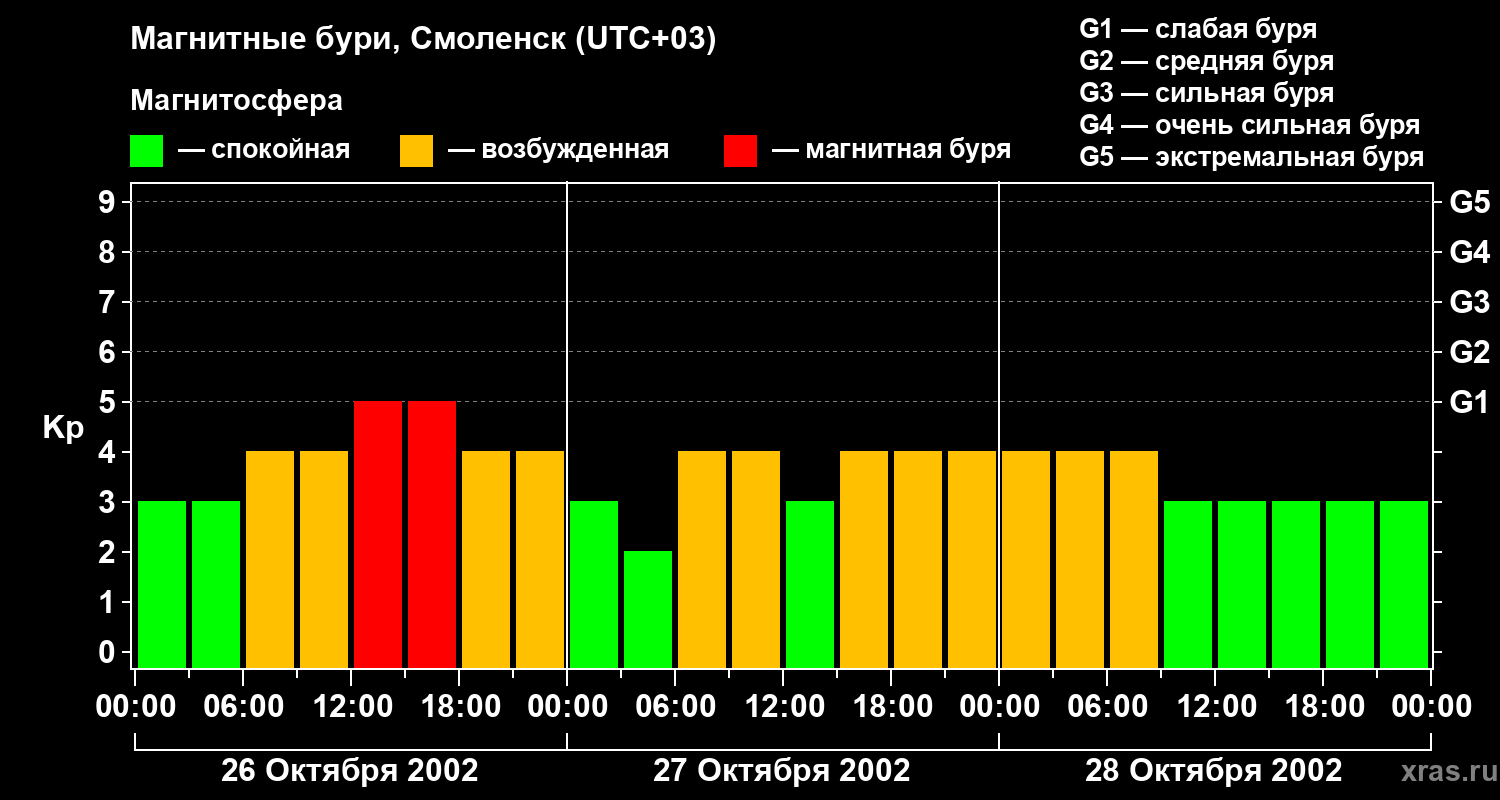Click the '27 Октября 2002' date label
Screen dimensions: 1500x800
(x=782, y=771)
